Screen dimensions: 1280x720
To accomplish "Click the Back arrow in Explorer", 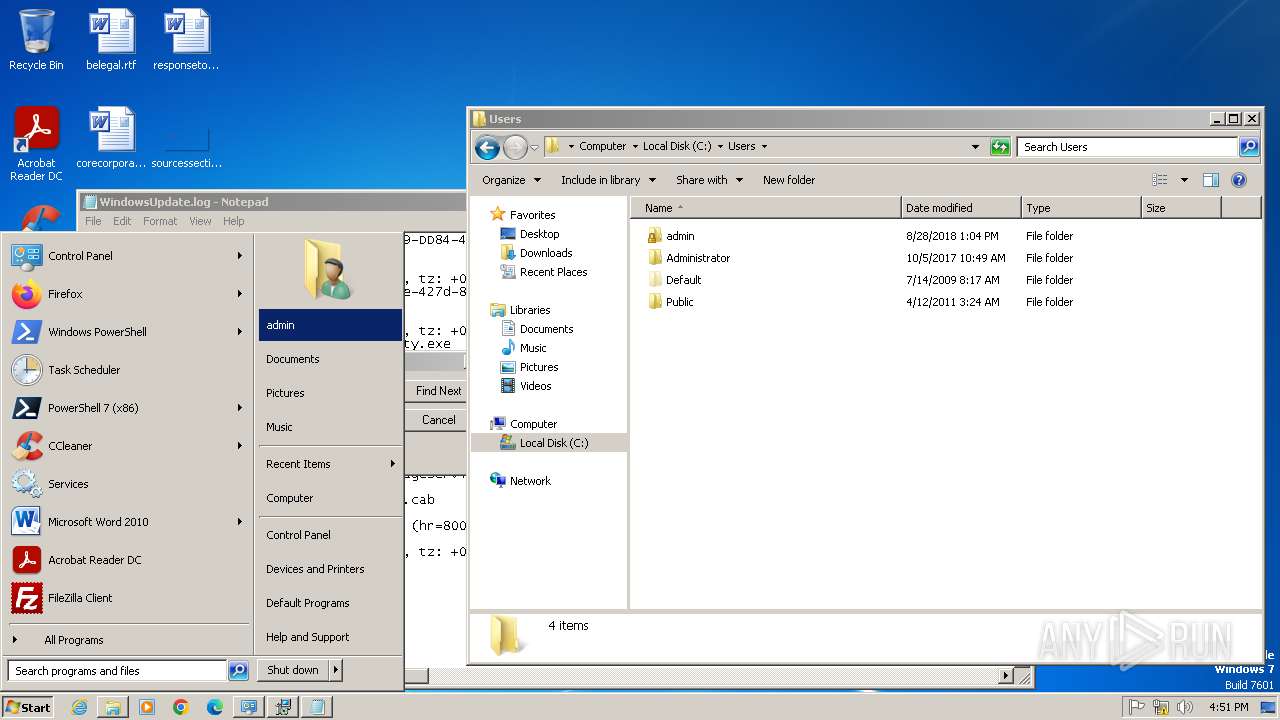I will pyautogui.click(x=487, y=147).
